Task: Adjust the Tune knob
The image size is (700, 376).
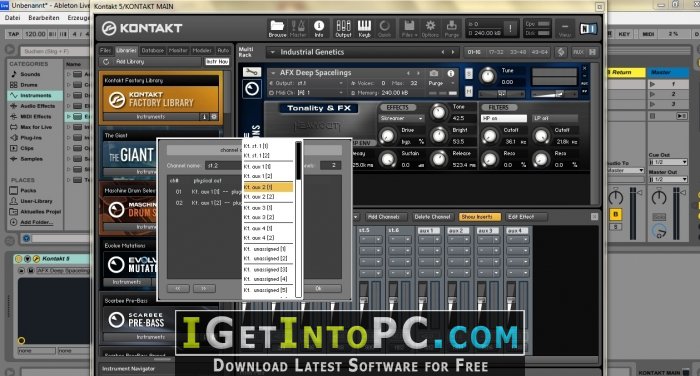Action: pos(488,76)
